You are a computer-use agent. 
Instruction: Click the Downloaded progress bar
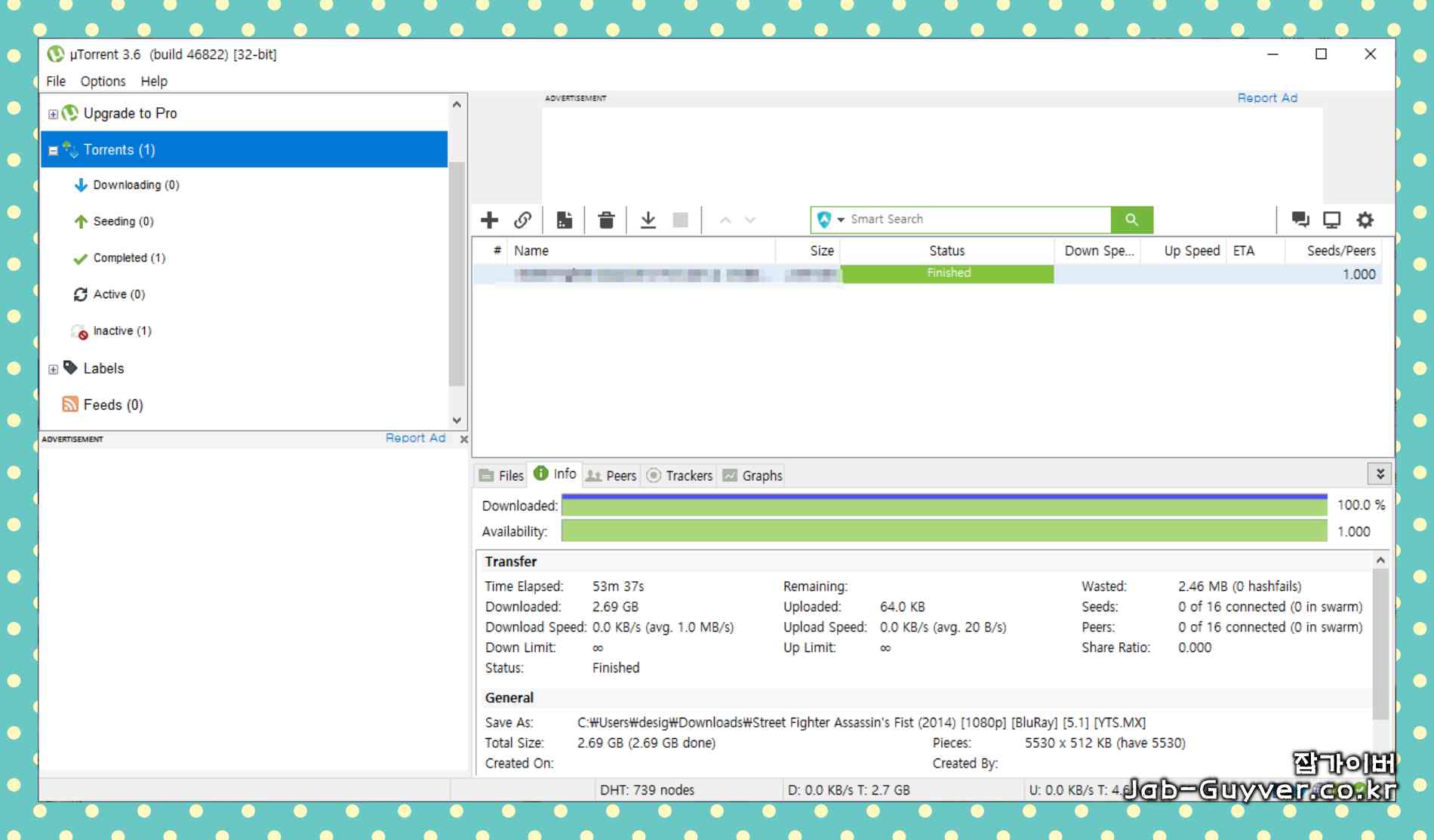coord(944,505)
